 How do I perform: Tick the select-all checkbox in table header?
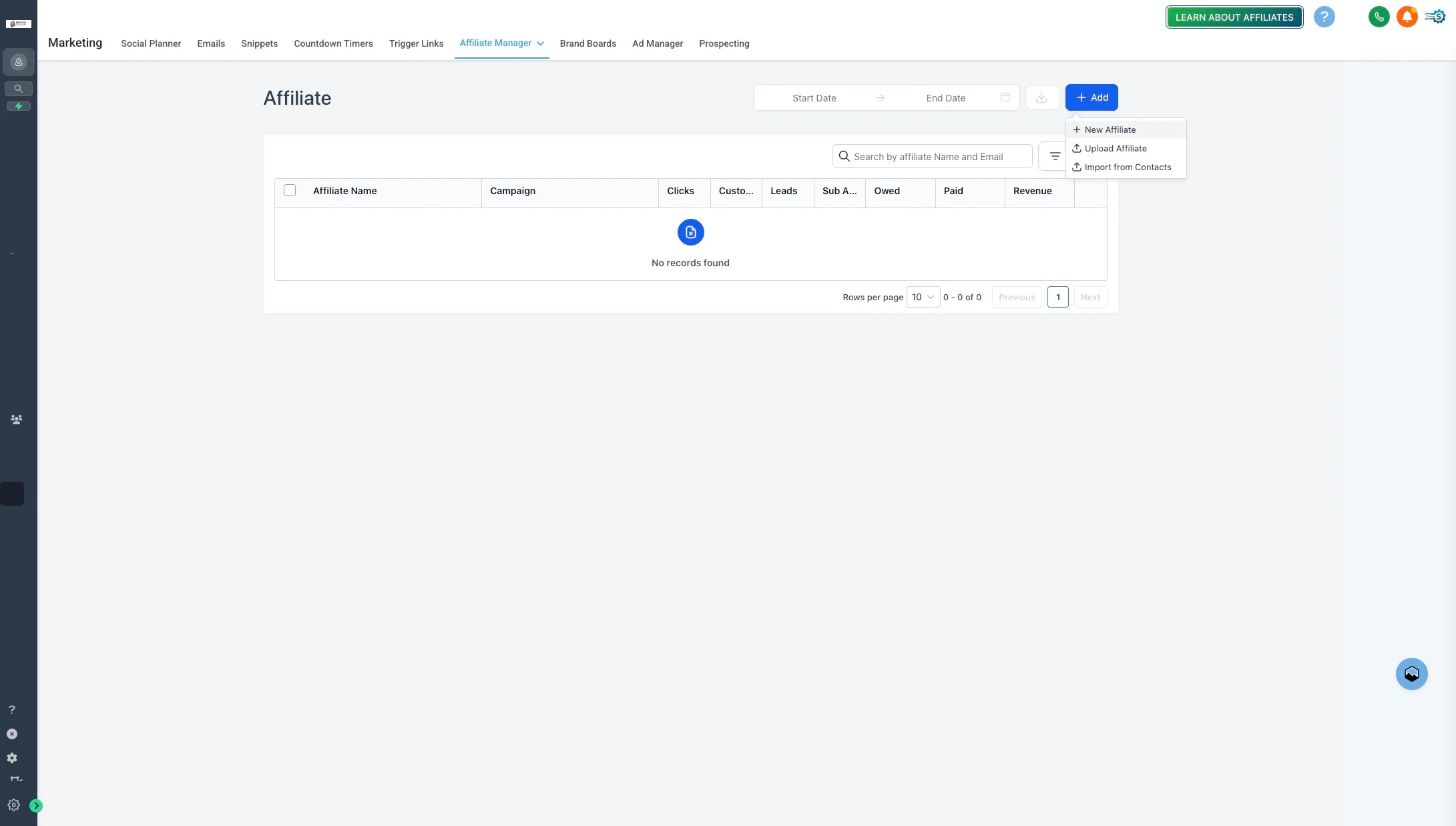click(290, 190)
